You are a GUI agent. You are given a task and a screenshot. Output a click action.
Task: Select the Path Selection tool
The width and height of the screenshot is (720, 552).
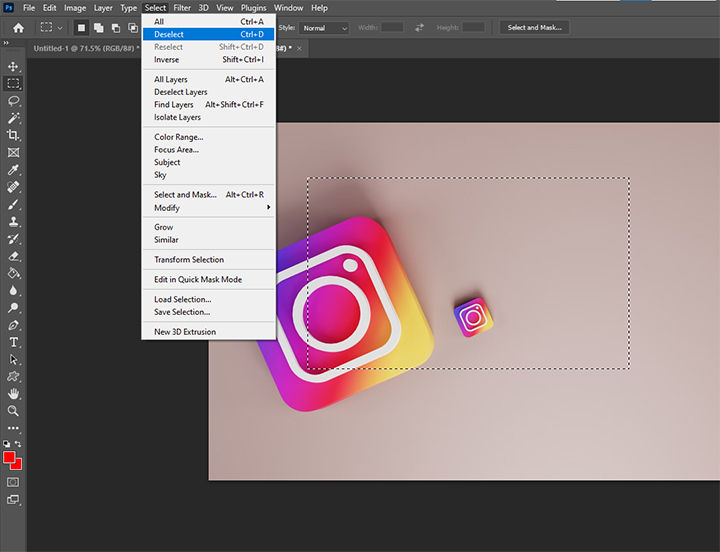pos(13,360)
